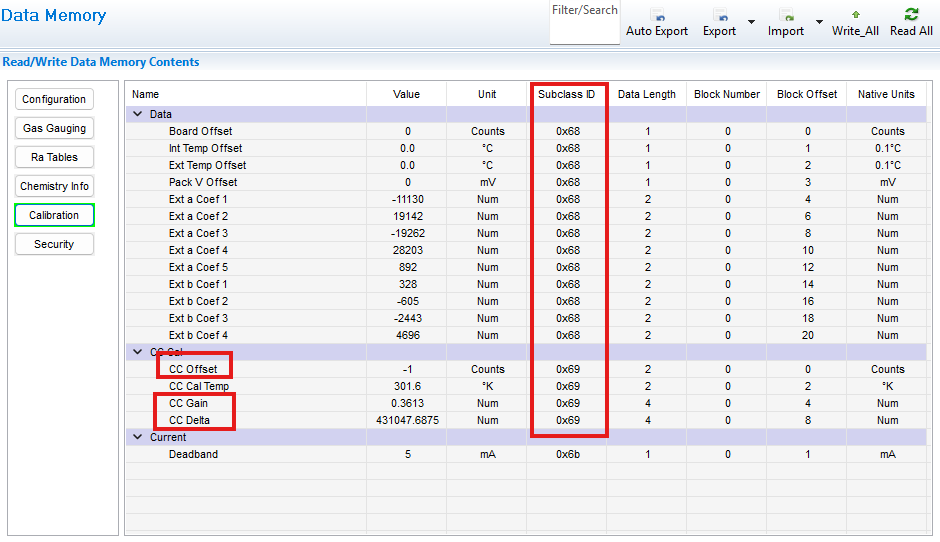
Task: Collapse the Data group chevron
Action: coord(137,113)
